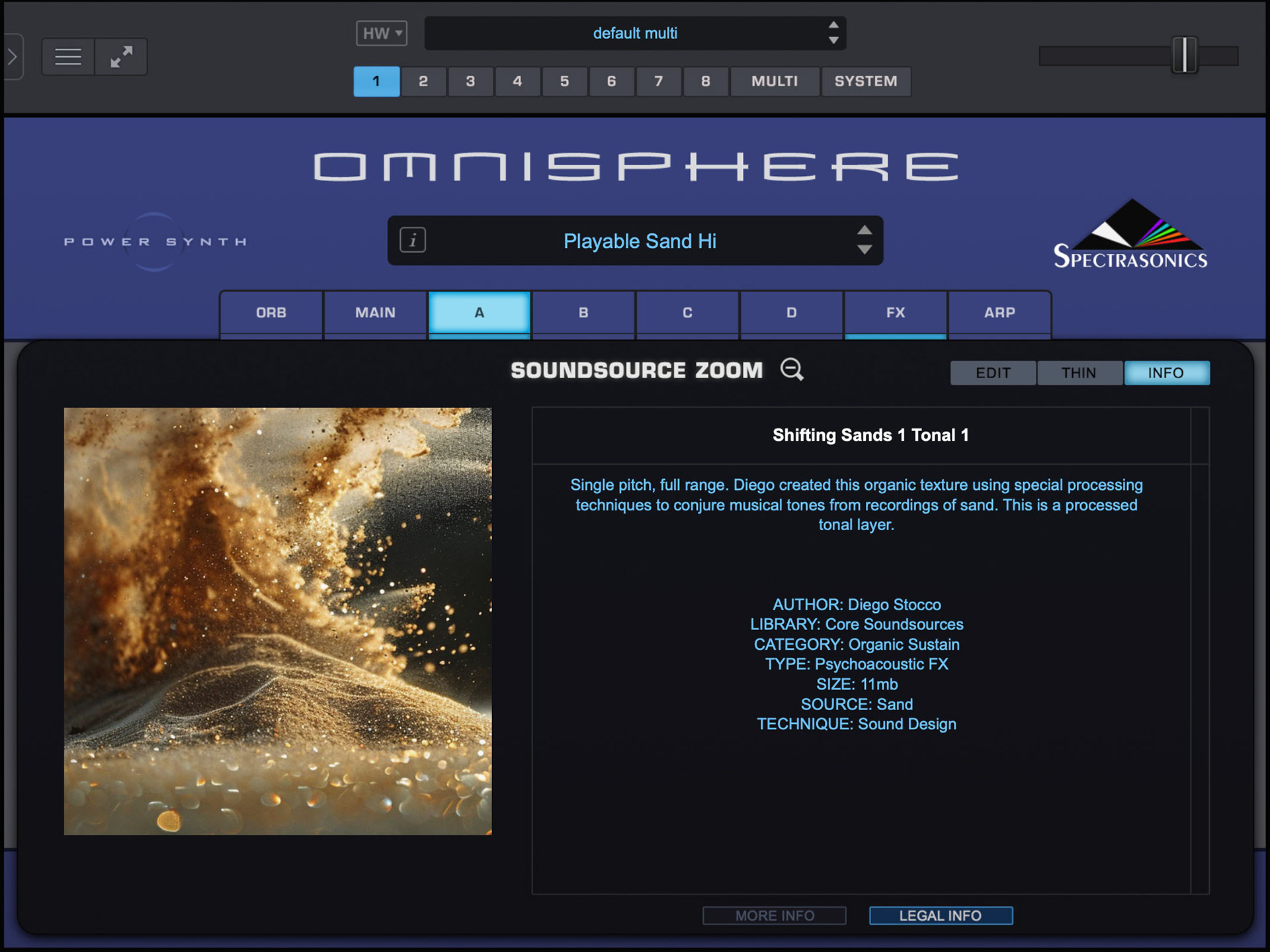This screenshot has width=1270, height=952.
Task: Click the MORE INFO button
Action: [x=774, y=916]
